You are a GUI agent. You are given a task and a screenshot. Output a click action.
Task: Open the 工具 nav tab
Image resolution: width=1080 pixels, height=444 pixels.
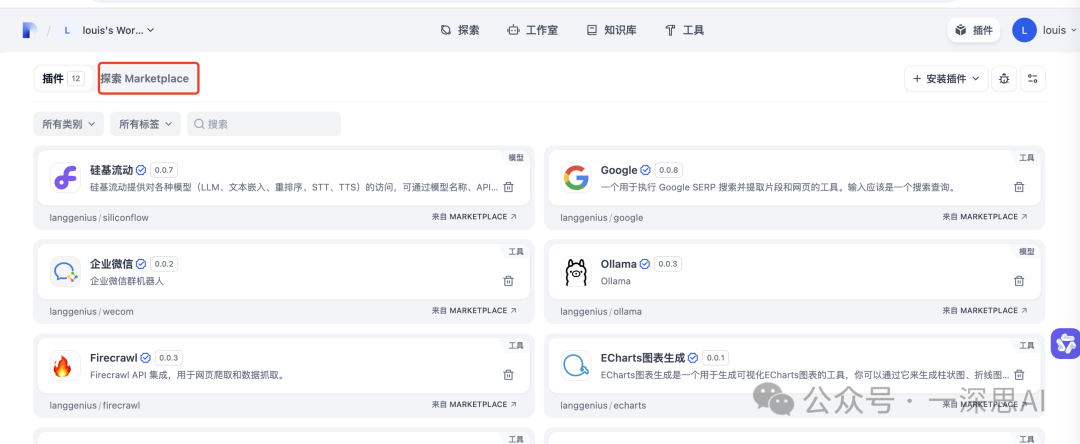[684, 30]
